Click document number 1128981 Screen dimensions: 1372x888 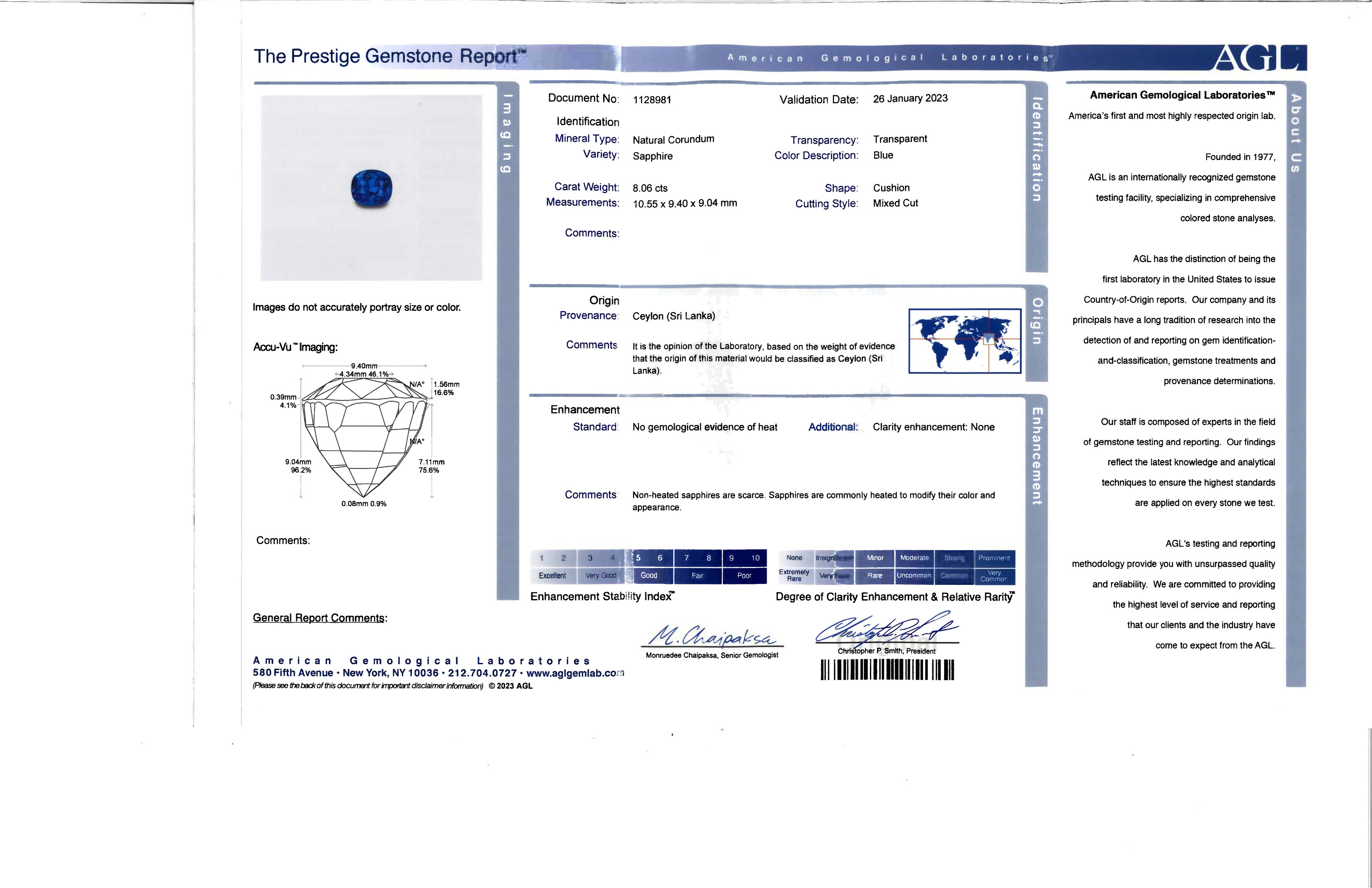point(652,100)
